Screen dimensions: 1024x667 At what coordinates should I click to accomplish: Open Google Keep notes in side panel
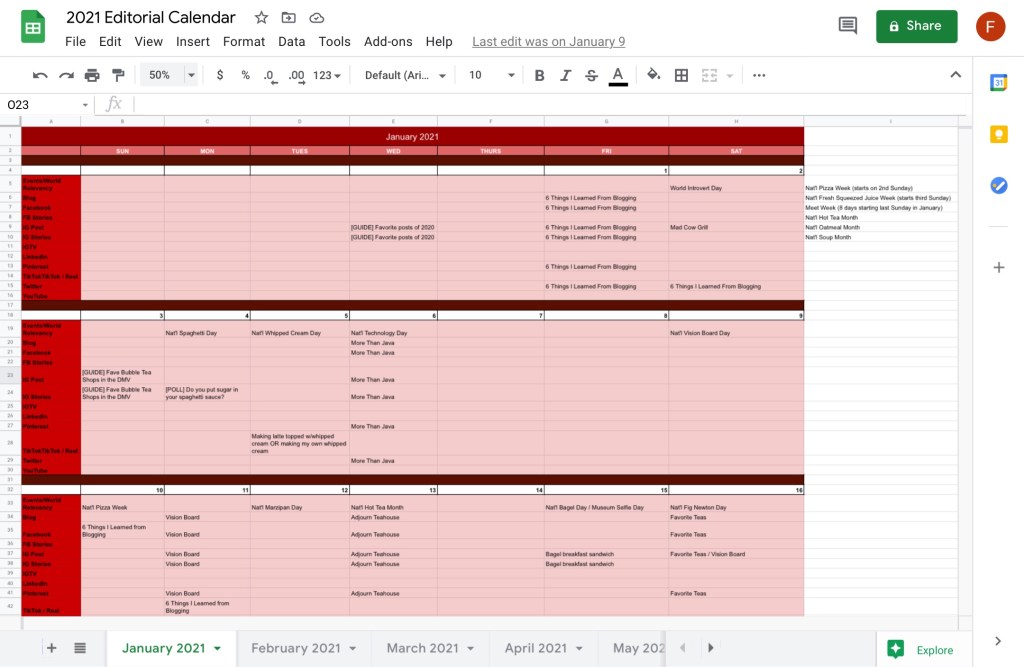click(999, 133)
